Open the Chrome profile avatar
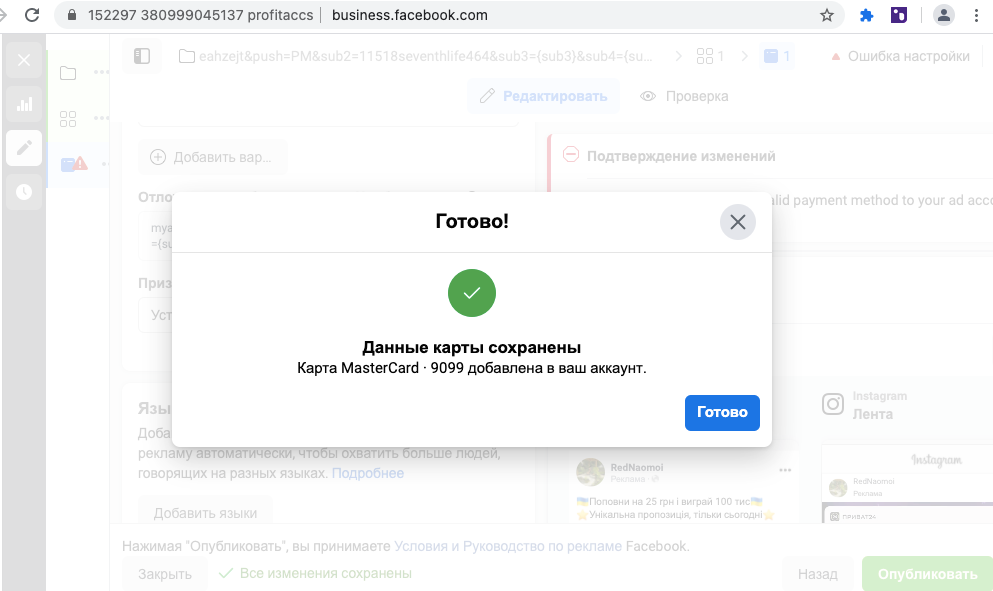This screenshot has width=993, height=591. 944,15
